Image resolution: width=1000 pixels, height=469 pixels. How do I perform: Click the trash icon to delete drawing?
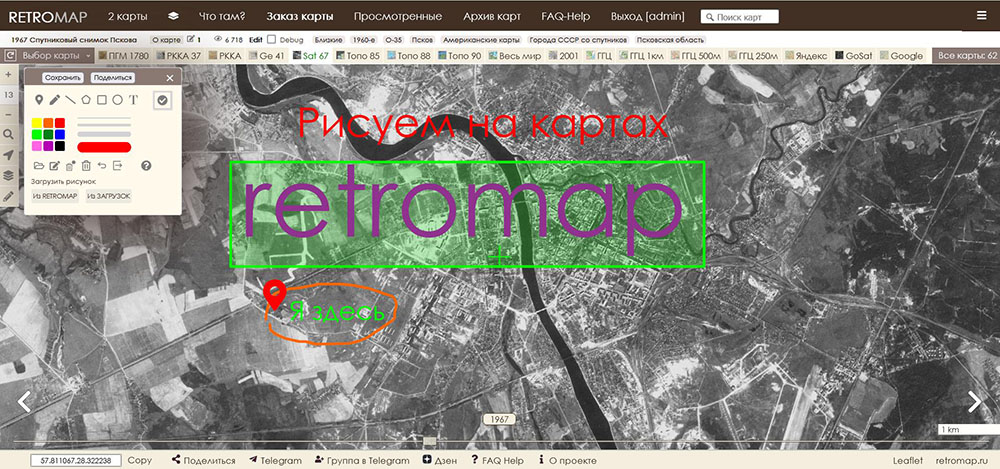86,165
